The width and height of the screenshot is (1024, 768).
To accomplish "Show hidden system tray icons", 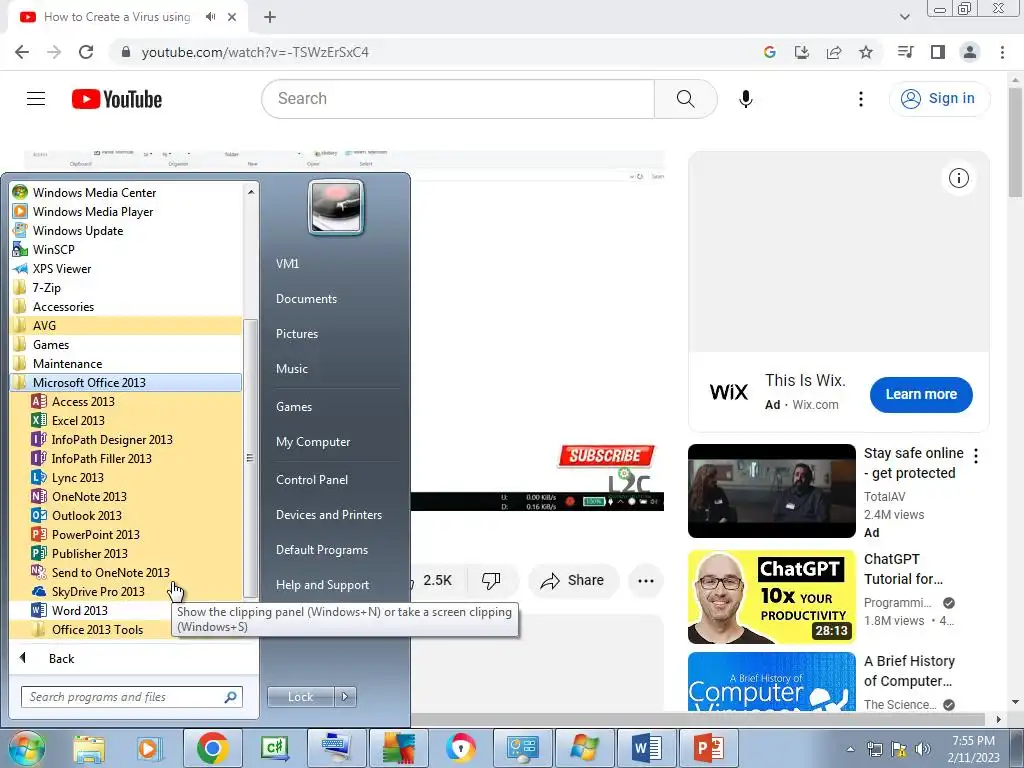I will (x=850, y=749).
